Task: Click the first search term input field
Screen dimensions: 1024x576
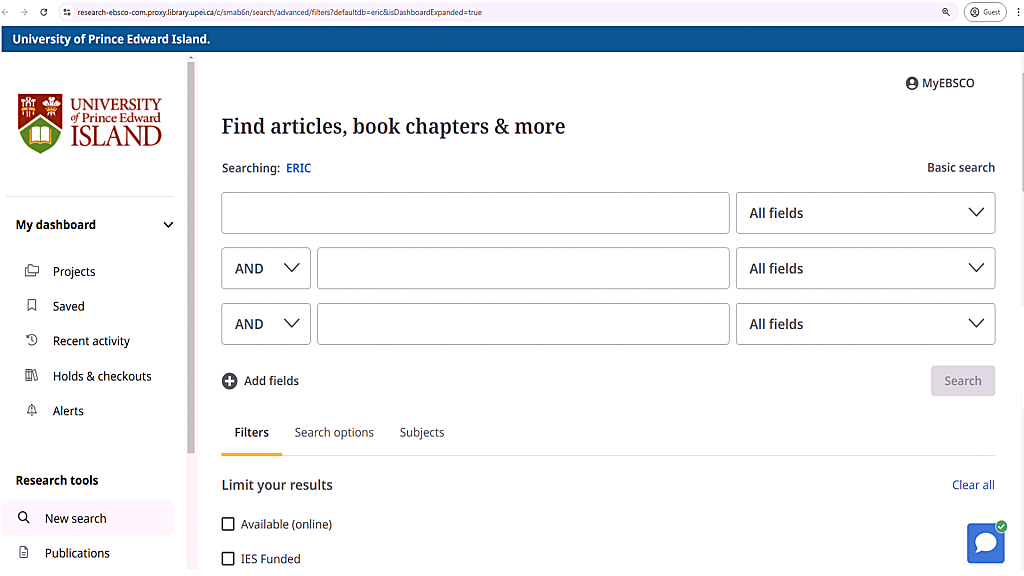Action: [x=475, y=213]
